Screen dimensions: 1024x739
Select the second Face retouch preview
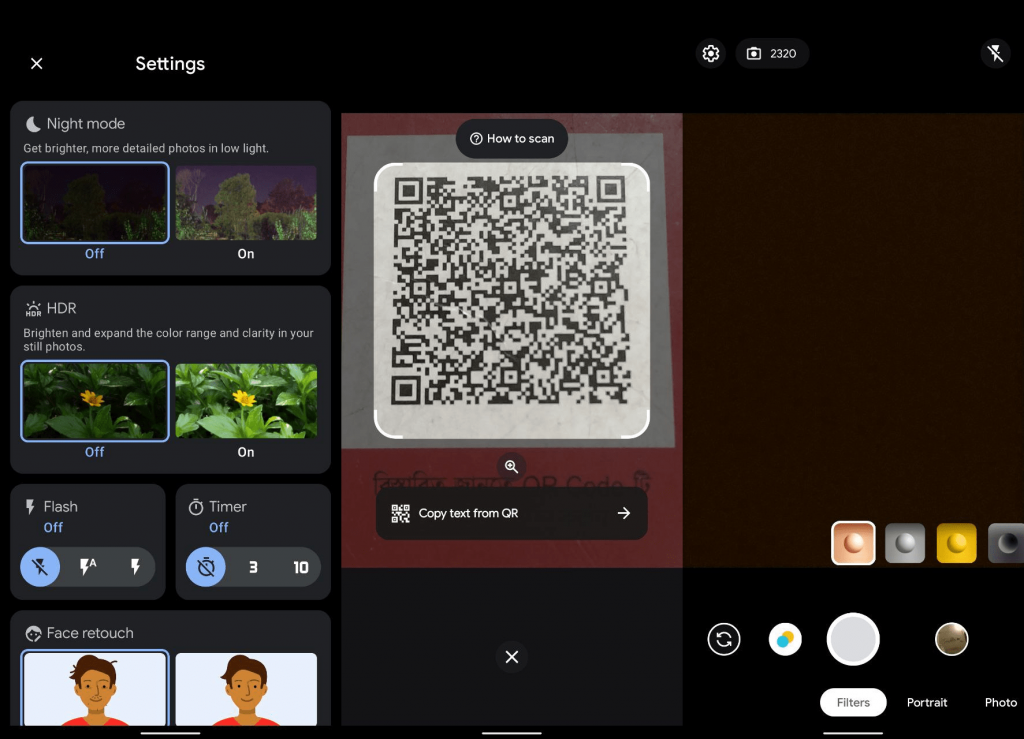tap(246, 689)
